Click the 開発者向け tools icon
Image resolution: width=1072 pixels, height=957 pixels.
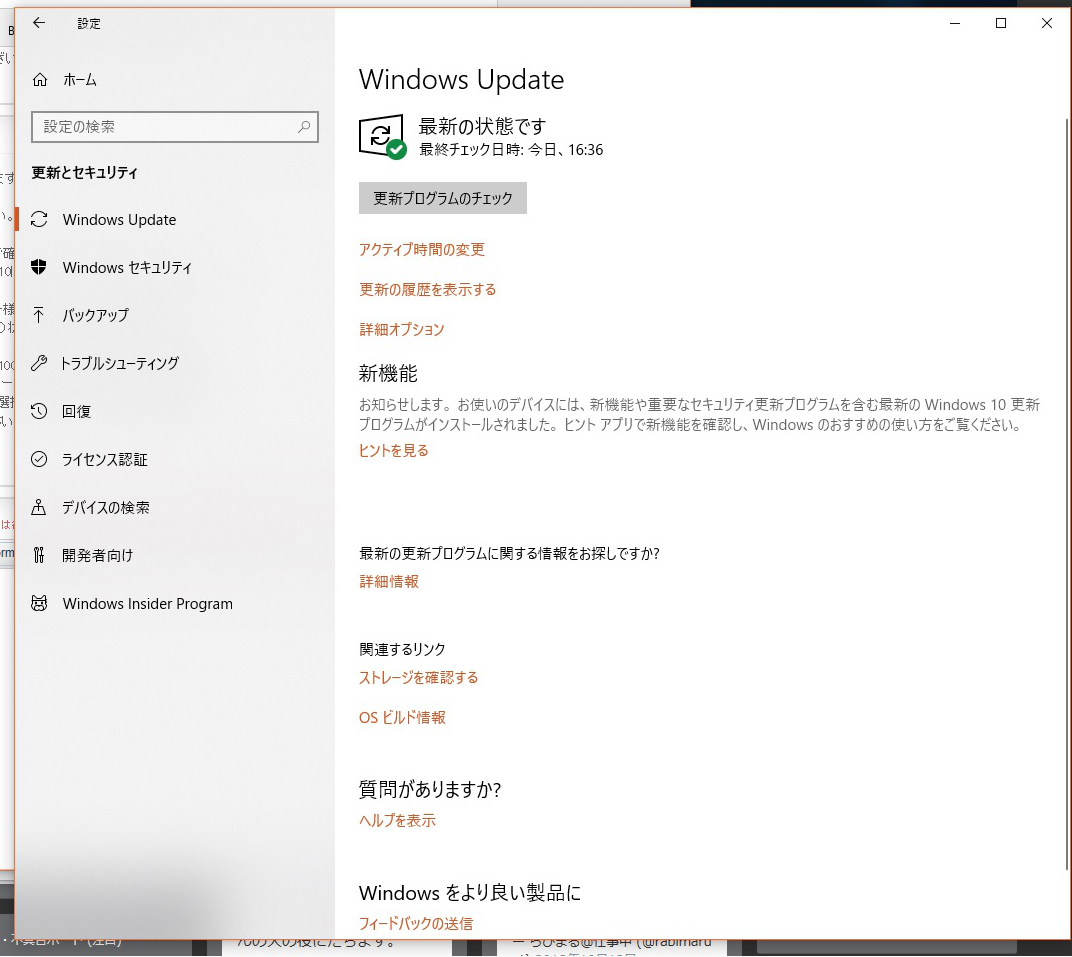(x=39, y=555)
